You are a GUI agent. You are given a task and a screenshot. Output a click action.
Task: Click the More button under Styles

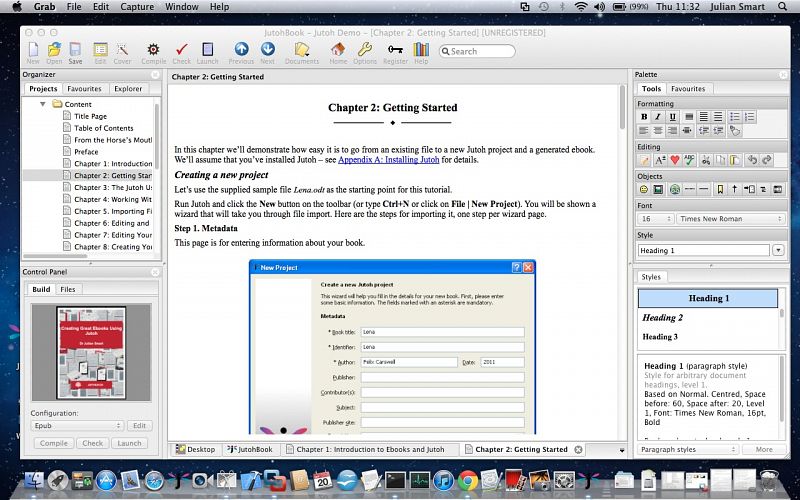[x=763, y=450]
